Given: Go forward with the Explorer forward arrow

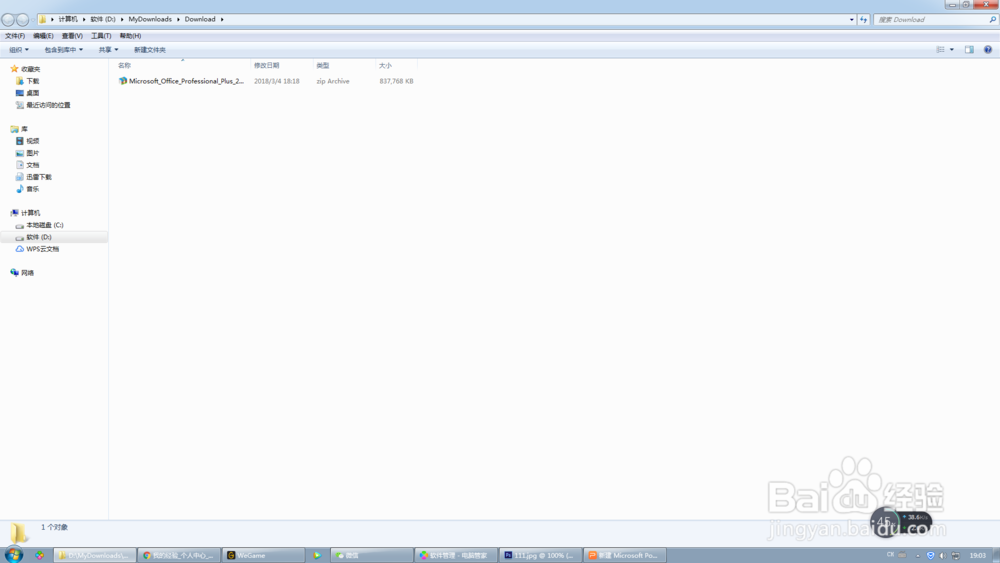Looking at the screenshot, I should (x=22, y=20).
